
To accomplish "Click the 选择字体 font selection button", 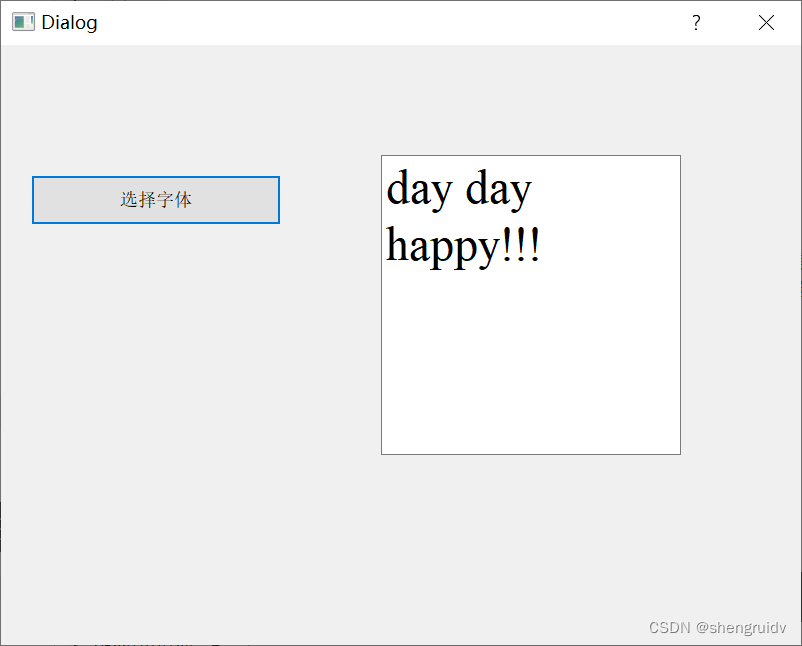I will [x=155, y=199].
